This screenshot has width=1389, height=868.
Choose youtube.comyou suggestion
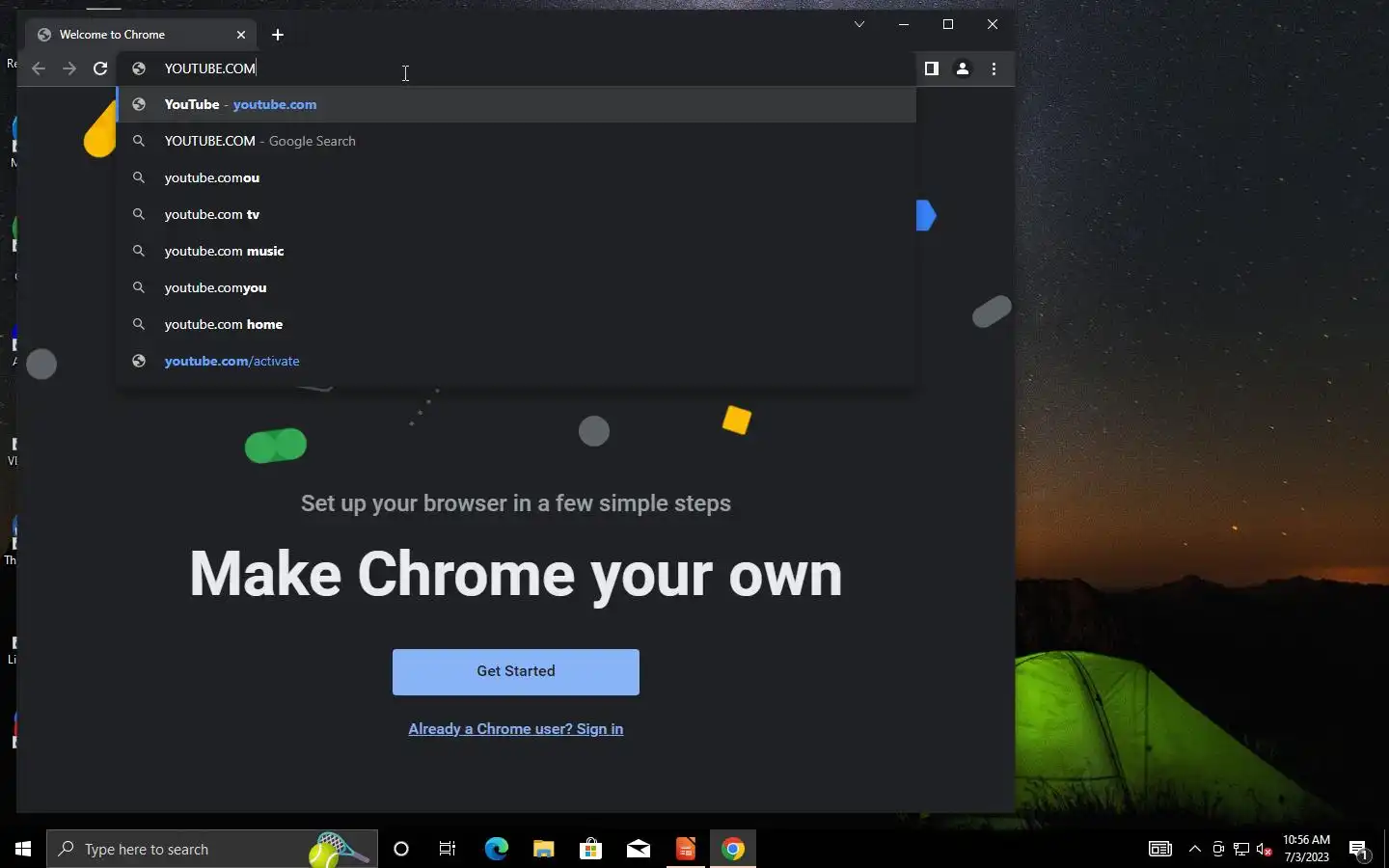pyautogui.click(x=516, y=287)
